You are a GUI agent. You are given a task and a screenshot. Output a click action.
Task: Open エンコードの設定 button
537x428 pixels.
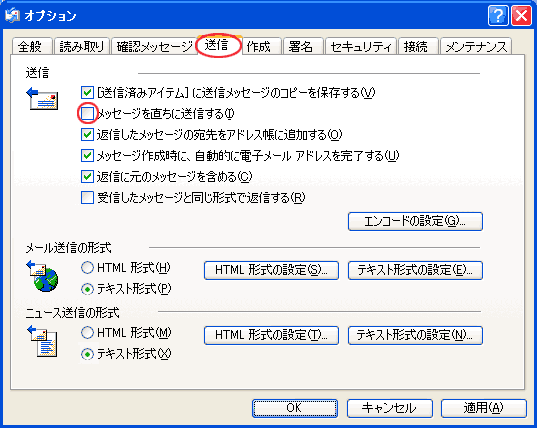pyautogui.click(x=415, y=222)
